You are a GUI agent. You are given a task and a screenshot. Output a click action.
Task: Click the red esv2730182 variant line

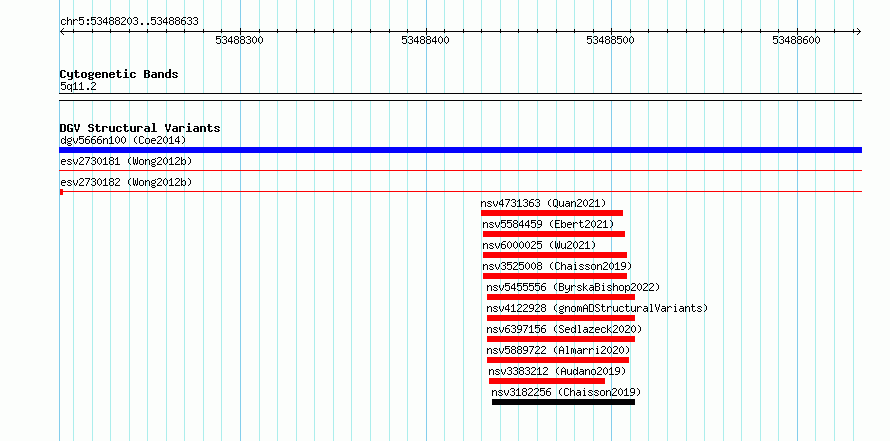pyautogui.click(x=460, y=192)
